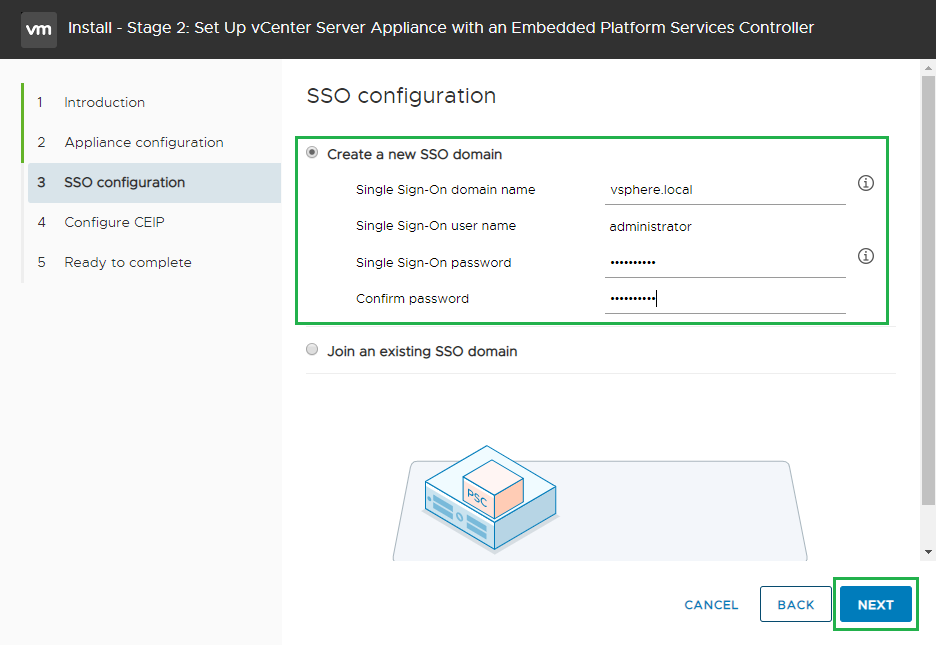Go to Introduction step in wizard
The height and width of the screenshot is (645, 936).
[104, 102]
